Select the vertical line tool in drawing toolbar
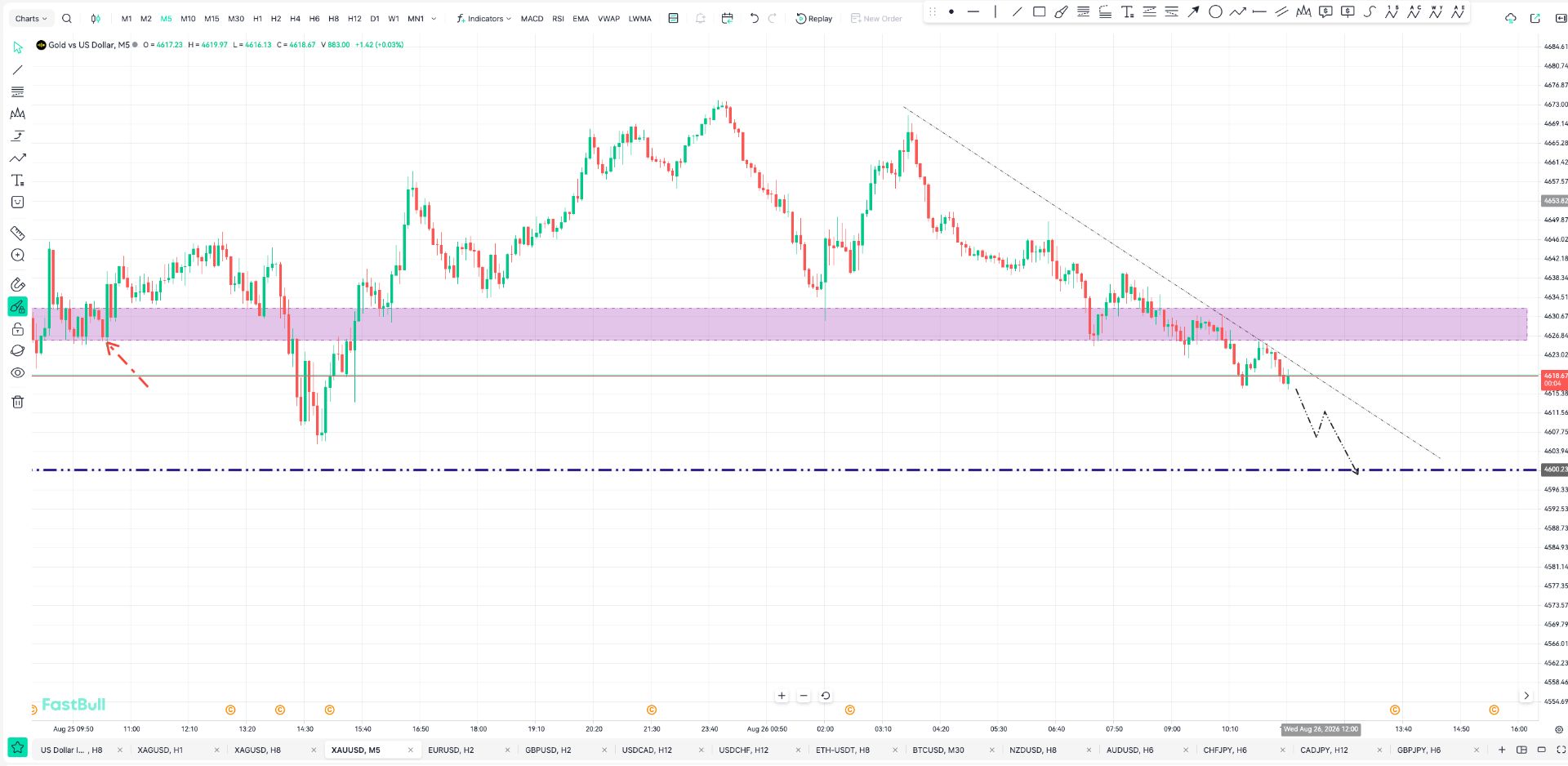The height and width of the screenshot is (766, 1568). pos(995,11)
